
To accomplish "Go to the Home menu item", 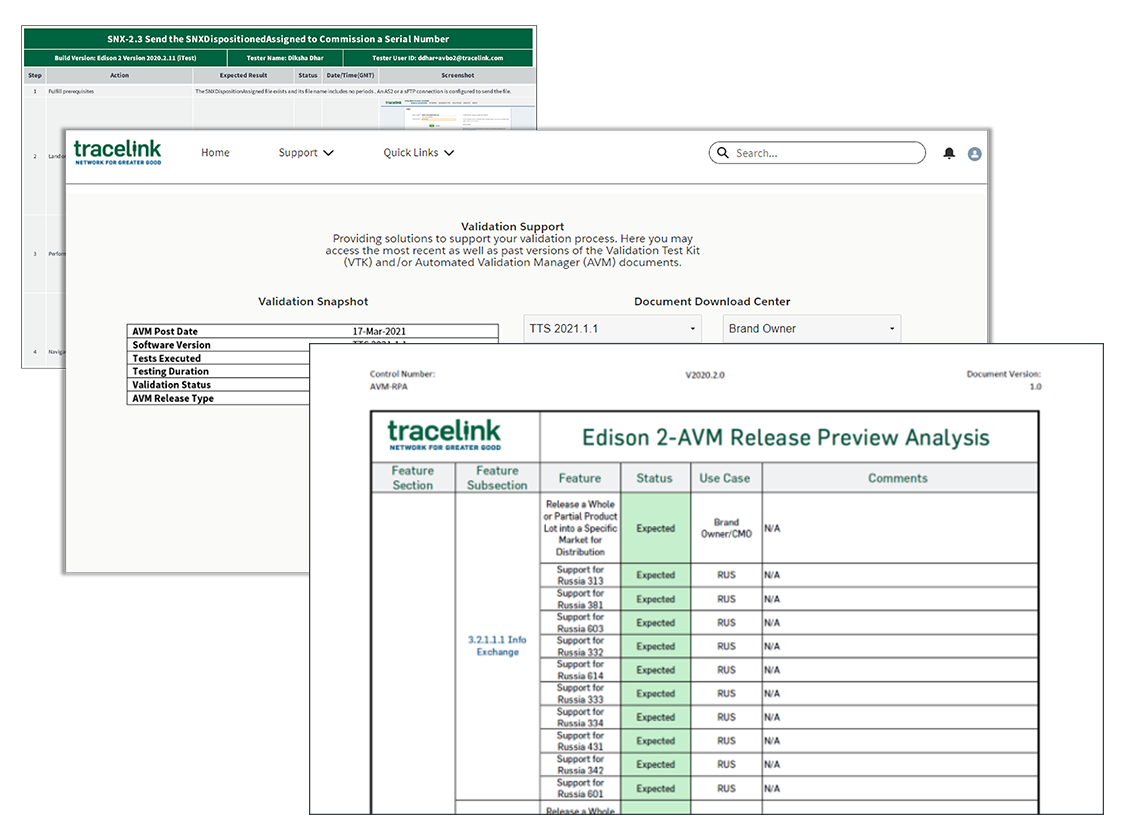I will (215, 153).
